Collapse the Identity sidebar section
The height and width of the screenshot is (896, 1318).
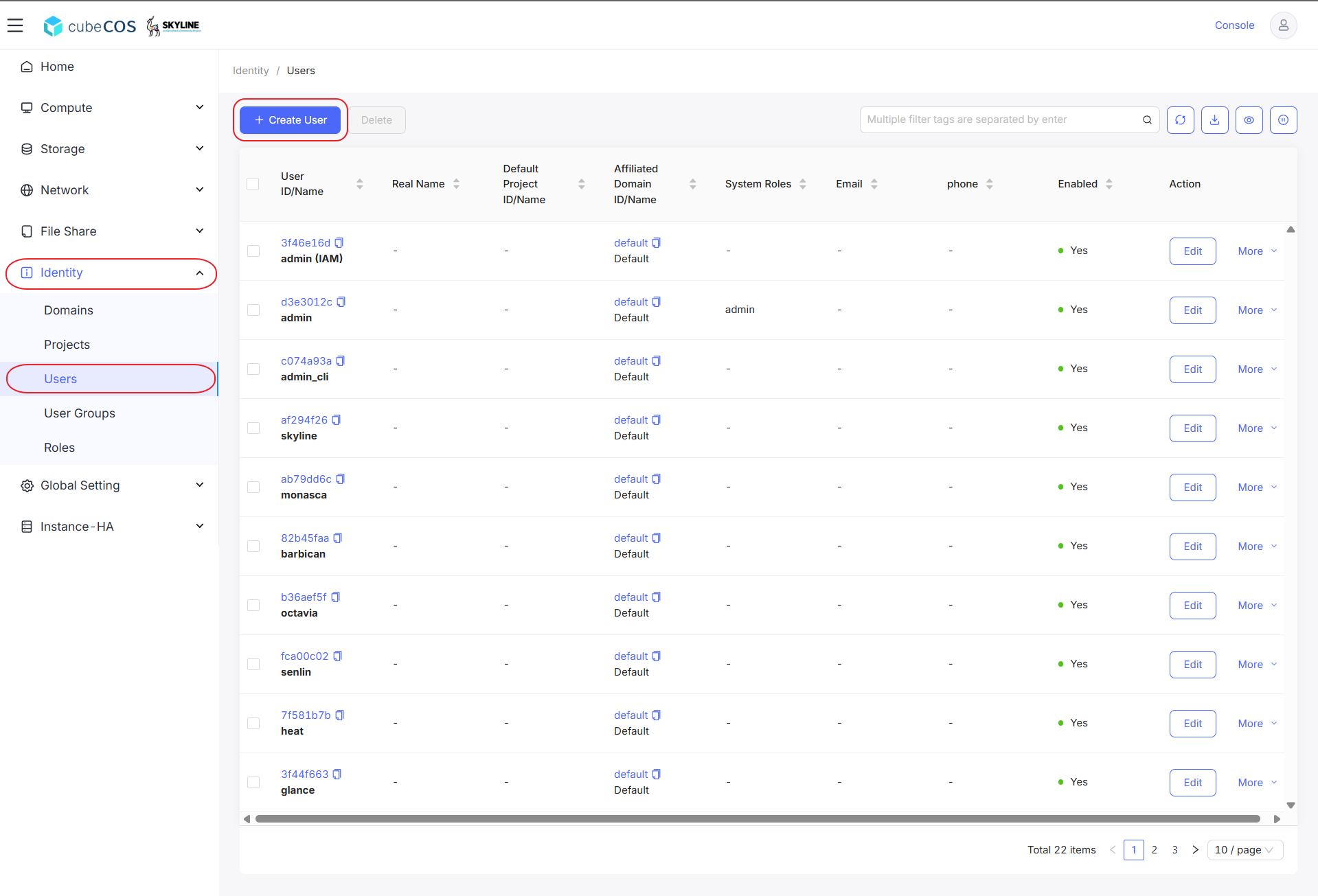pyautogui.click(x=110, y=273)
